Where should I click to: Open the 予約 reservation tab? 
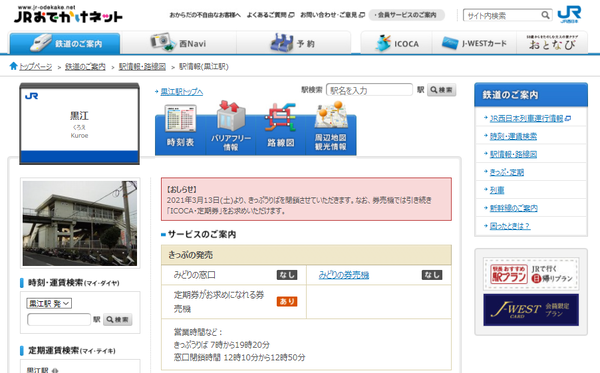(293, 43)
